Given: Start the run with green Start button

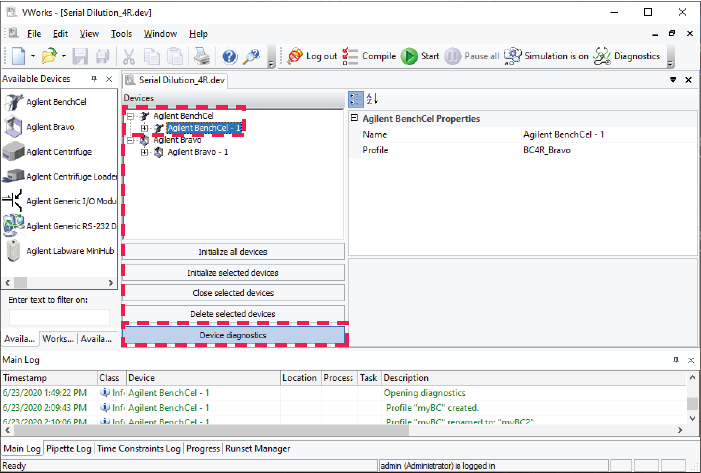Looking at the screenshot, I should pyautogui.click(x=420, y=56).
